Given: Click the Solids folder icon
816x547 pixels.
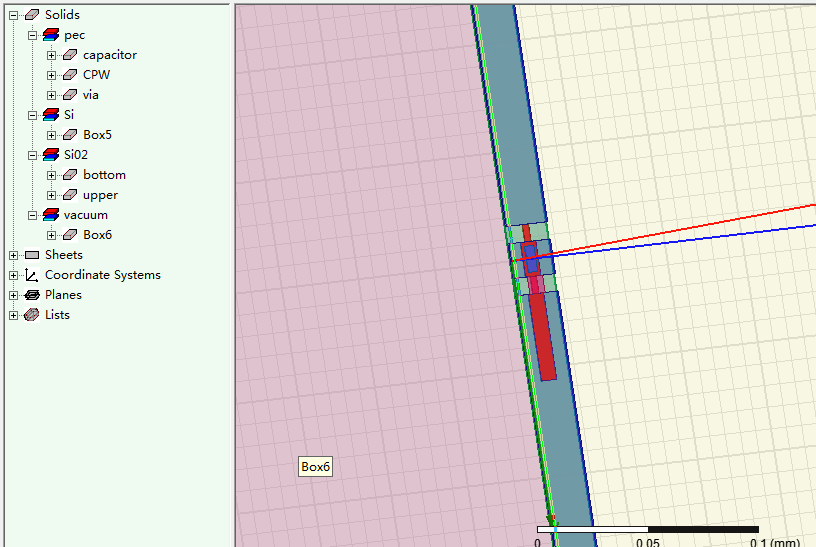Looking at the screenshot, I should pos(32,15).
